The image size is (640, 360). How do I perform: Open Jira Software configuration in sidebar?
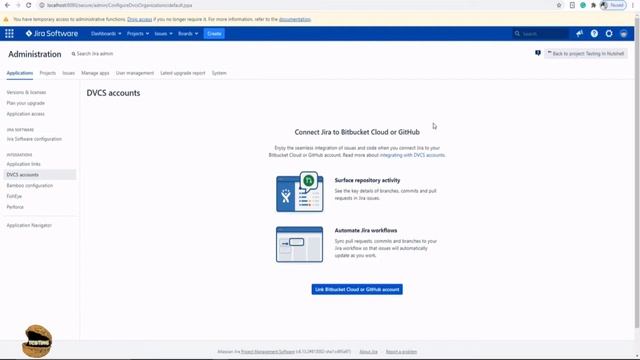(34, 139)
